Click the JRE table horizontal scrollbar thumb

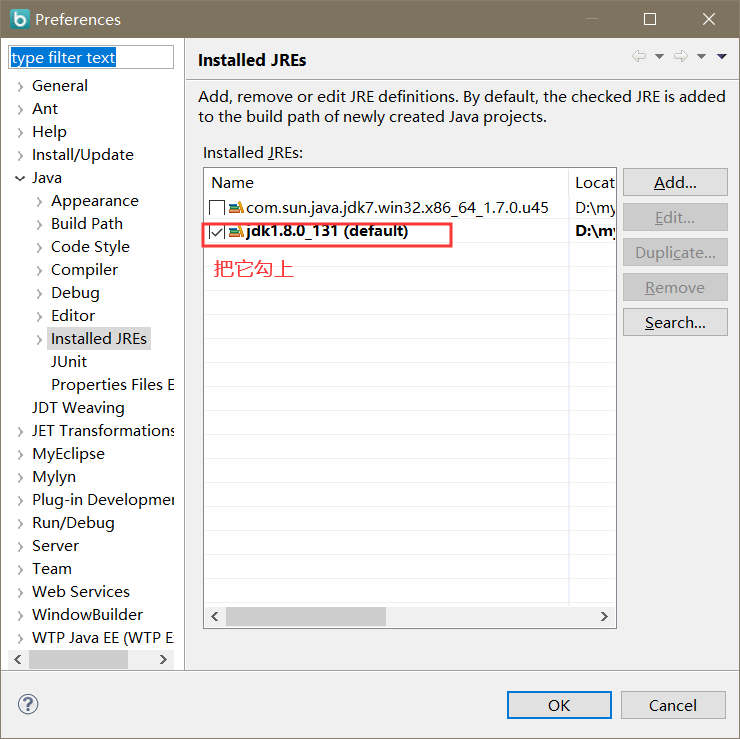(x=306, y=616)
